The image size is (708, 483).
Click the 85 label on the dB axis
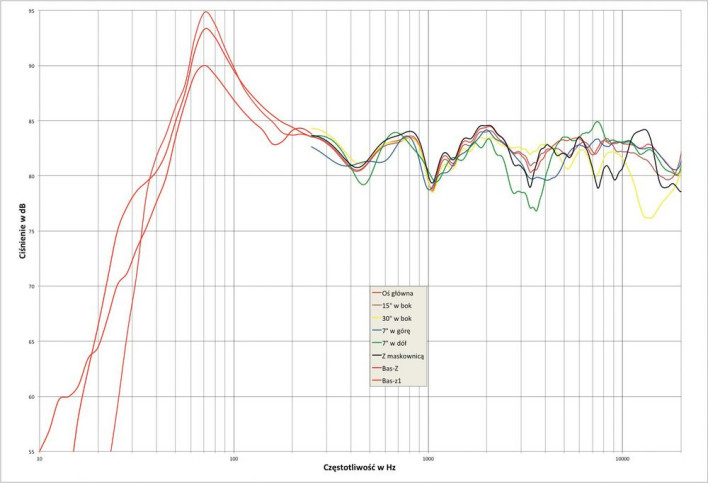[x=31, y=121]
